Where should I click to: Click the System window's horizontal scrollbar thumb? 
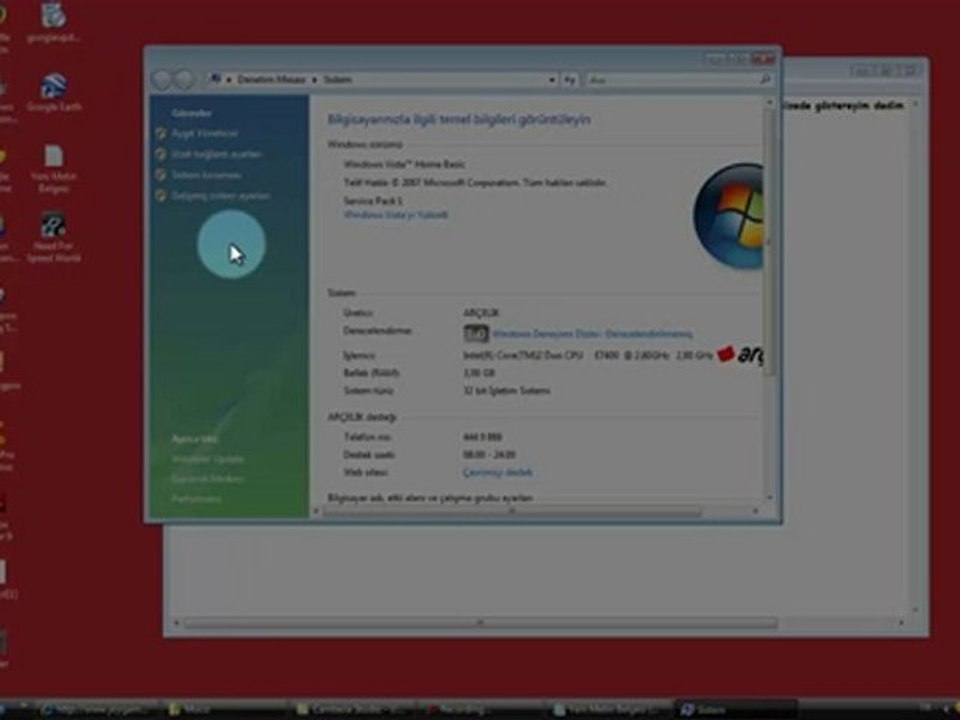512,511
